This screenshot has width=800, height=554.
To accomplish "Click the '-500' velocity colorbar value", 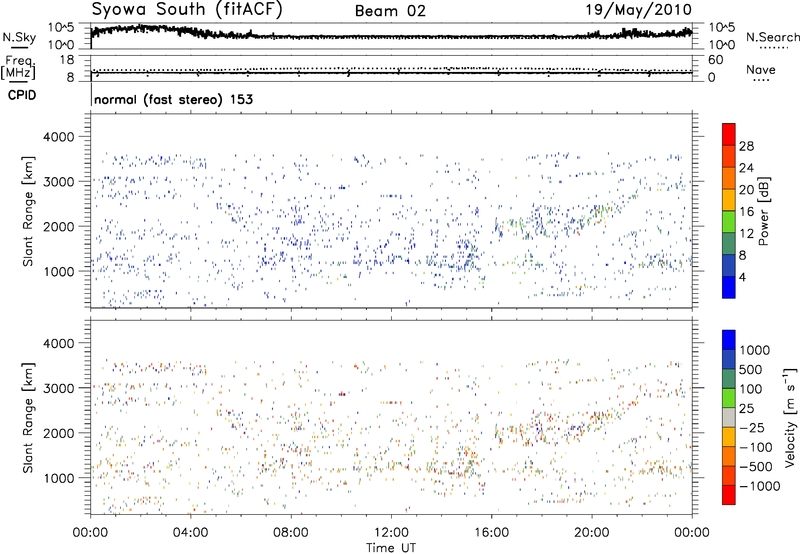I will coord(756,467).
